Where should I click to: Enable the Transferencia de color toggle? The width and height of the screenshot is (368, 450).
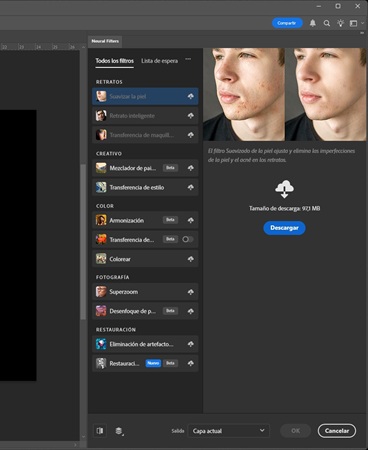tap(188, 239)
